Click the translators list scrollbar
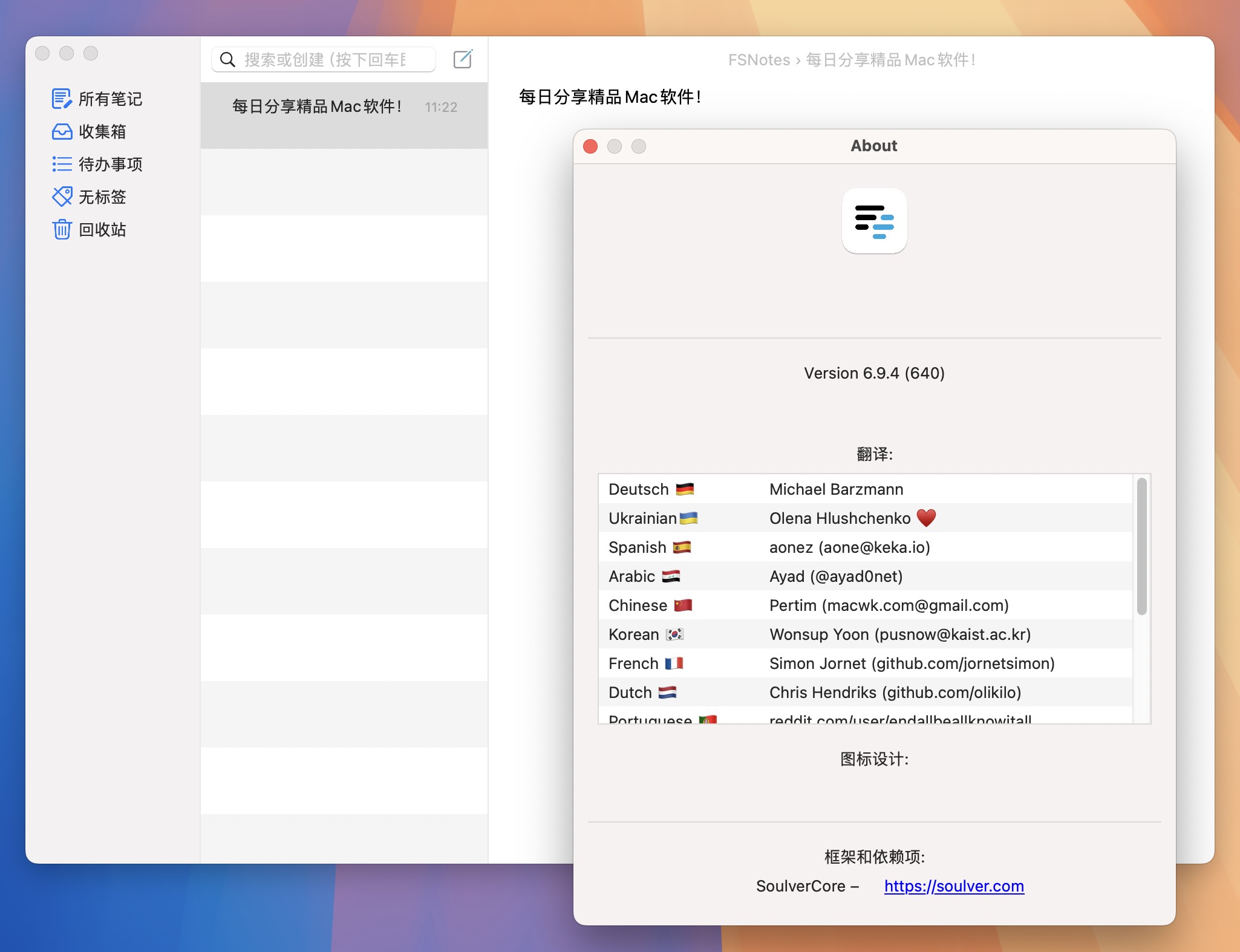This screenshot has width=1240, height=952. (1141, 546)
